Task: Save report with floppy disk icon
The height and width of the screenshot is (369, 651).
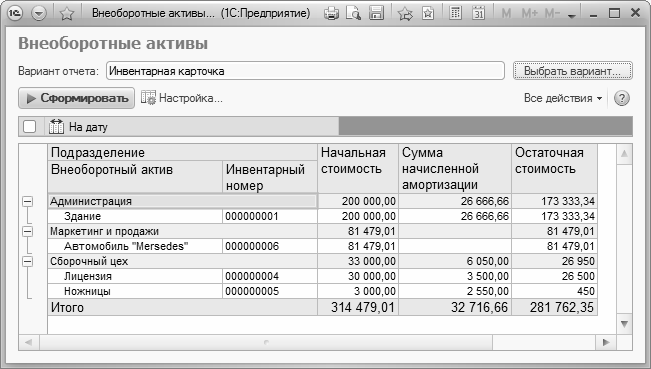Action: (x=376, y=14)
